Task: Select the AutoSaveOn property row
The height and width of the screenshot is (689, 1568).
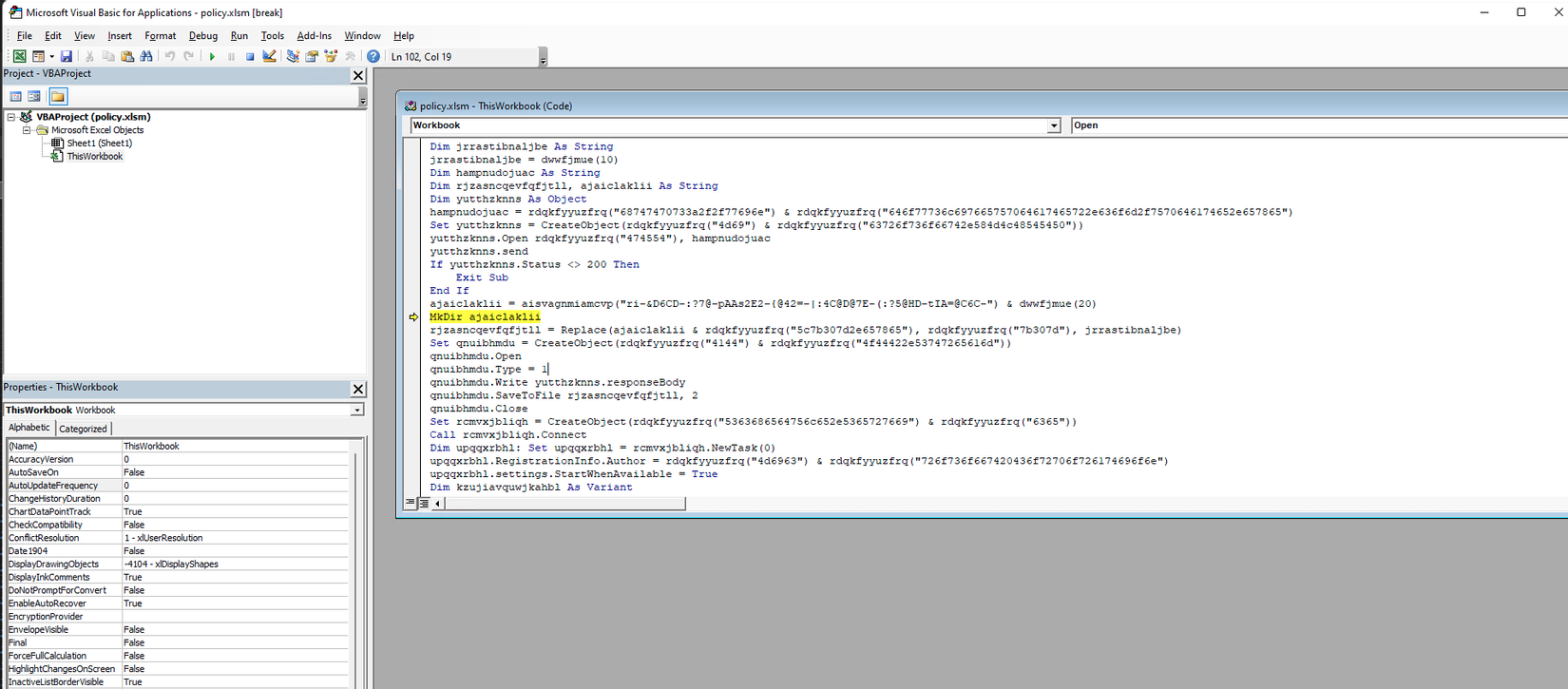Action: (x=178, y=472)
